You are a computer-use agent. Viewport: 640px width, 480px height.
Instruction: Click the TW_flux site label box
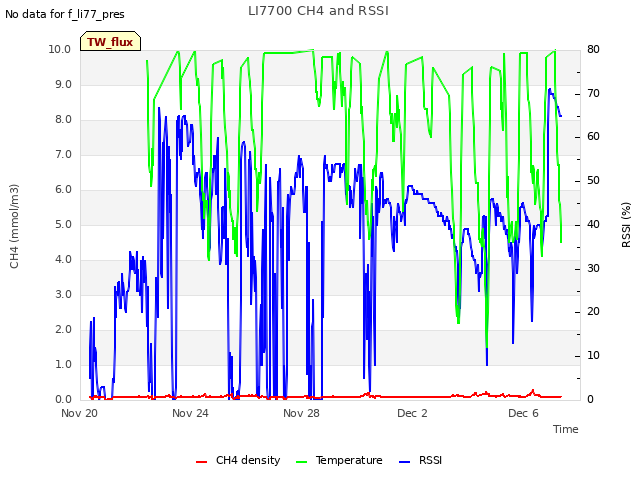pyautogui.click(x=110, y=41)
